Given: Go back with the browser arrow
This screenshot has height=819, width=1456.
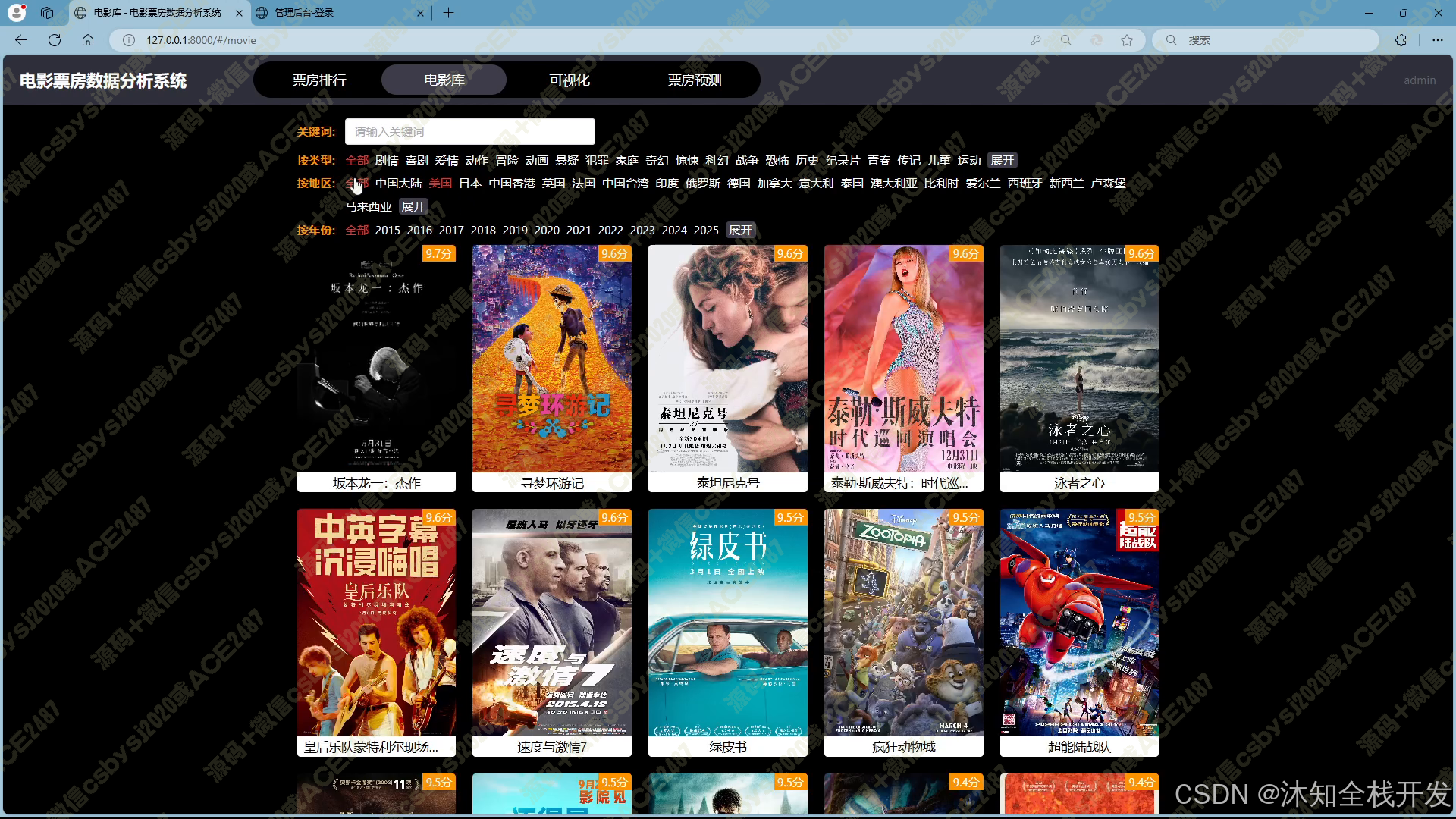Looking at the screenshot, I should [21, 40].
